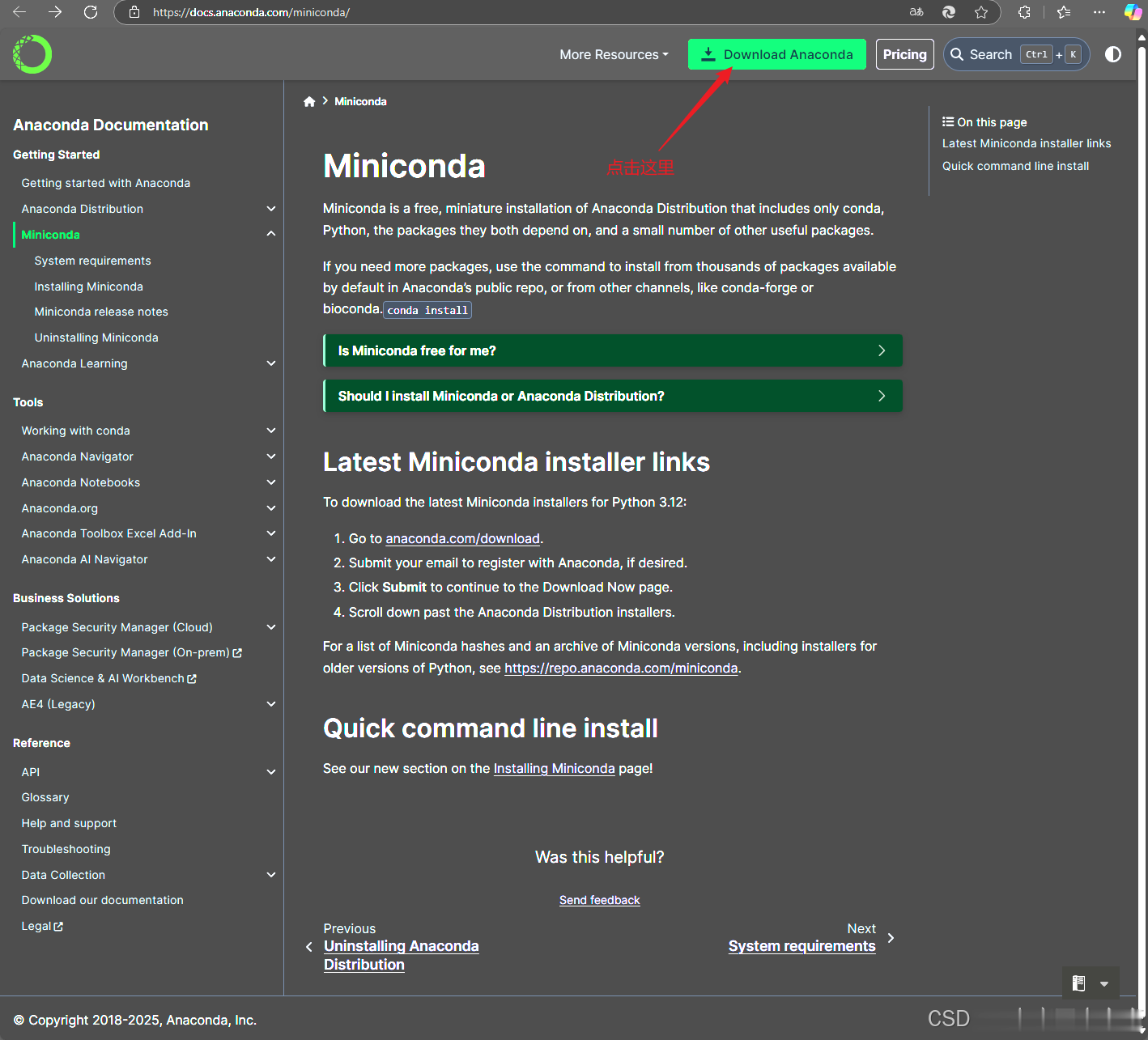The image size is (1148, 1040).
Task: Open the docs version book icon
Action: tap(1078, 983)
